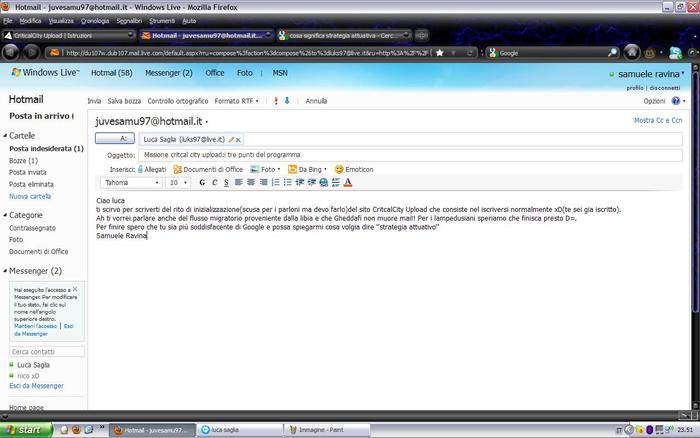
Task: Open the File menu
Action: 8,21
